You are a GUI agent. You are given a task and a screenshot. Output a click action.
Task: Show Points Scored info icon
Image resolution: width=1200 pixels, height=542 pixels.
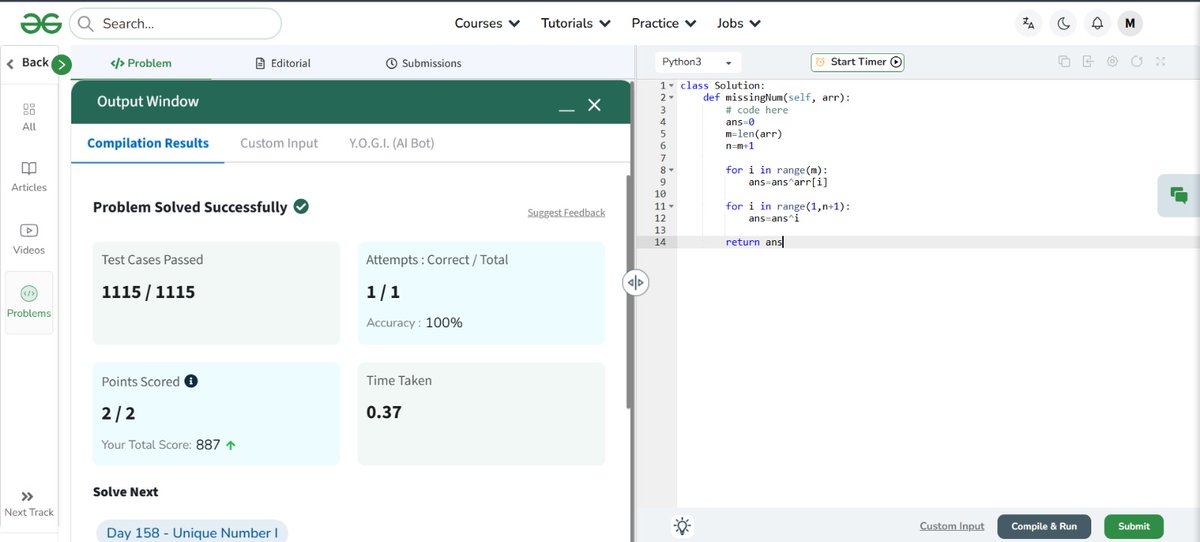click(191, 381)
